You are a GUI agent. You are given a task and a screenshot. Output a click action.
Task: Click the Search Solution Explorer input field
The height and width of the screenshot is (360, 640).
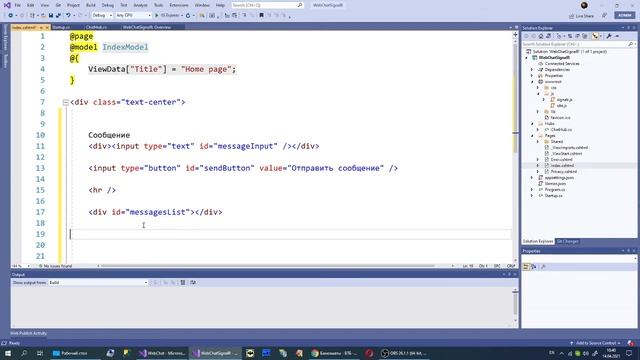pyautogui.click(x=575, y=44)
